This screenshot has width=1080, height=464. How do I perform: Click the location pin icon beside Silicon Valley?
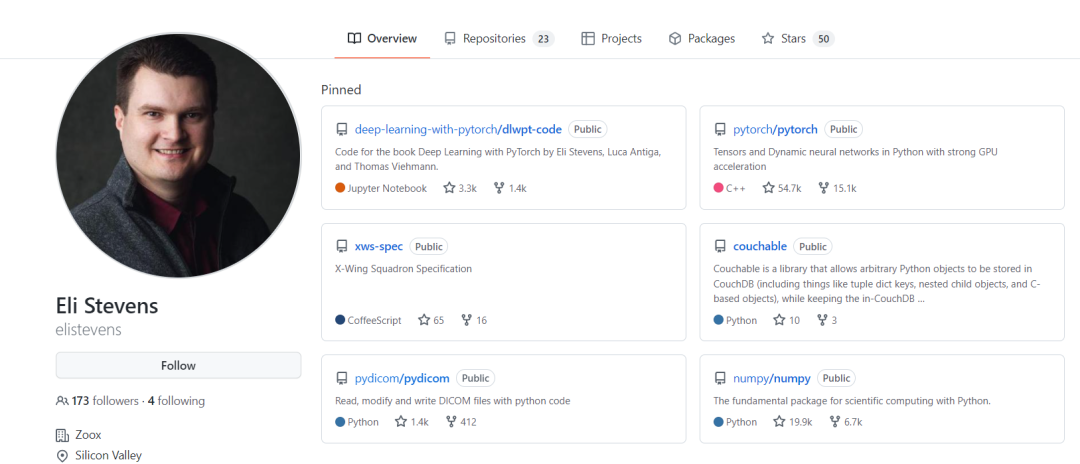[x=62, y=456]
